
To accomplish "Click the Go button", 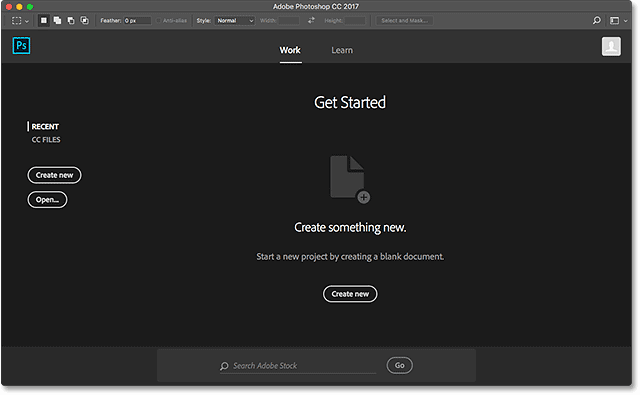I will coord(400,365).
